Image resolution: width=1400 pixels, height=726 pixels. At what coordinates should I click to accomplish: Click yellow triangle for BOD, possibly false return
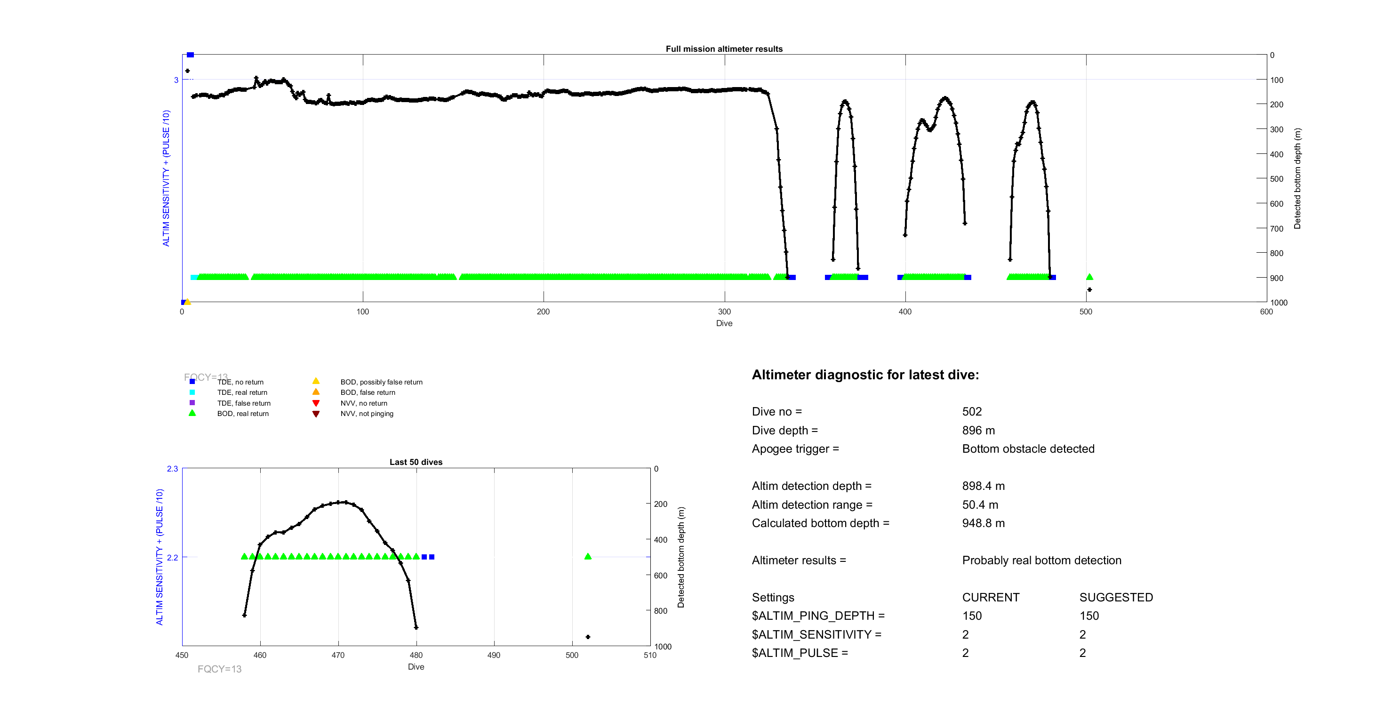pos(316,382)
